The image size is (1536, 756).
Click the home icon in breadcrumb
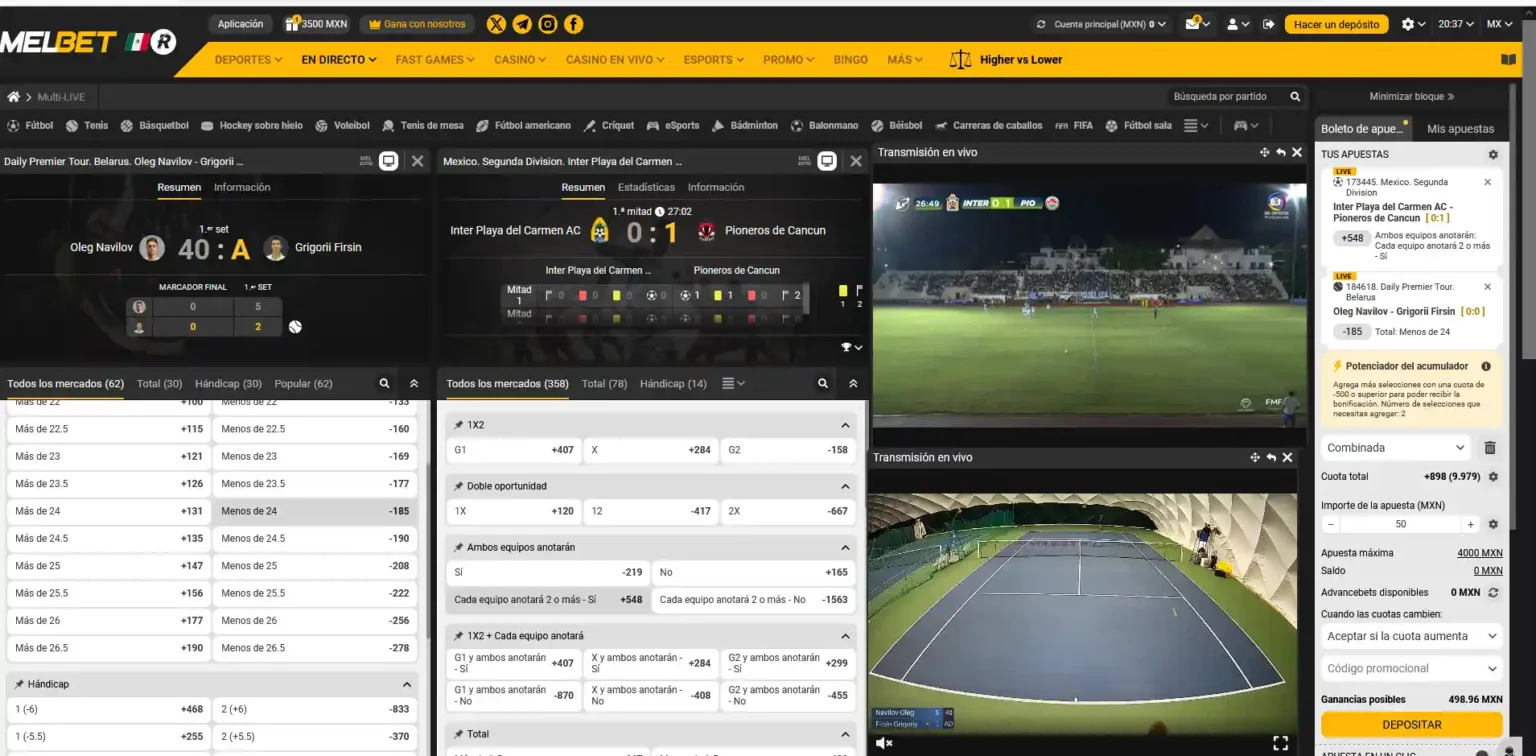(13, 97)
